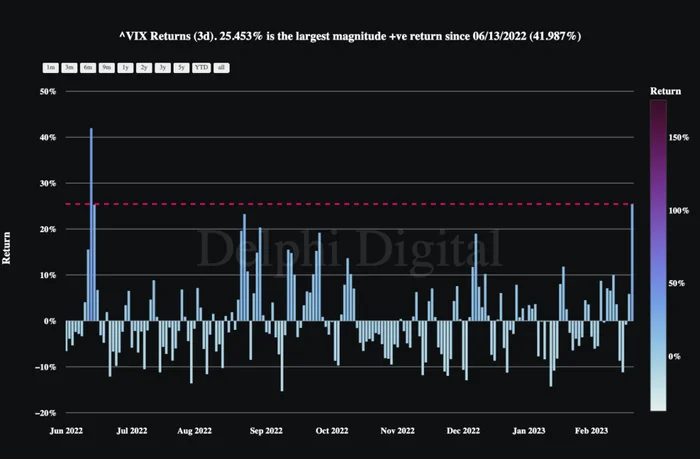Click the tallest 41.987% bar in June 2022
This screenshot has width=700, height=459.
coord(92,224)
